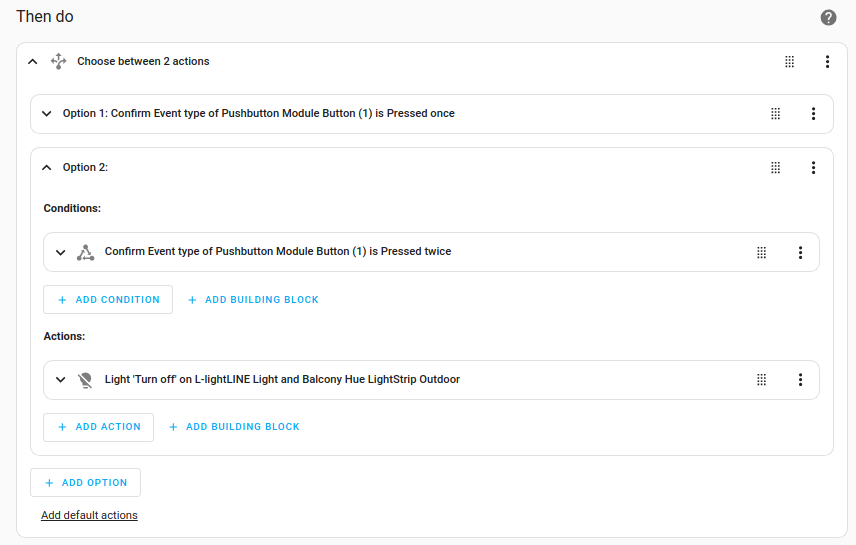Open three-dot menu for Choose between 2 actions
856x545 pixels.
coord(827,62)
